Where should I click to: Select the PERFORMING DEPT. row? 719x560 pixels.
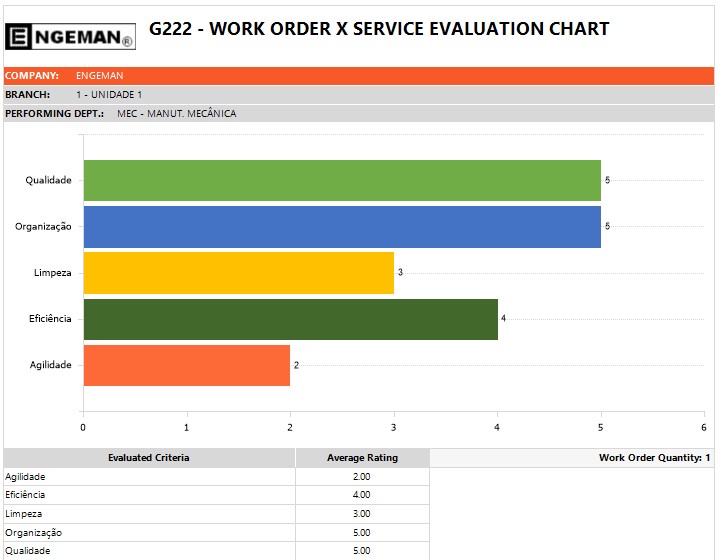click(x=359, y=113)
